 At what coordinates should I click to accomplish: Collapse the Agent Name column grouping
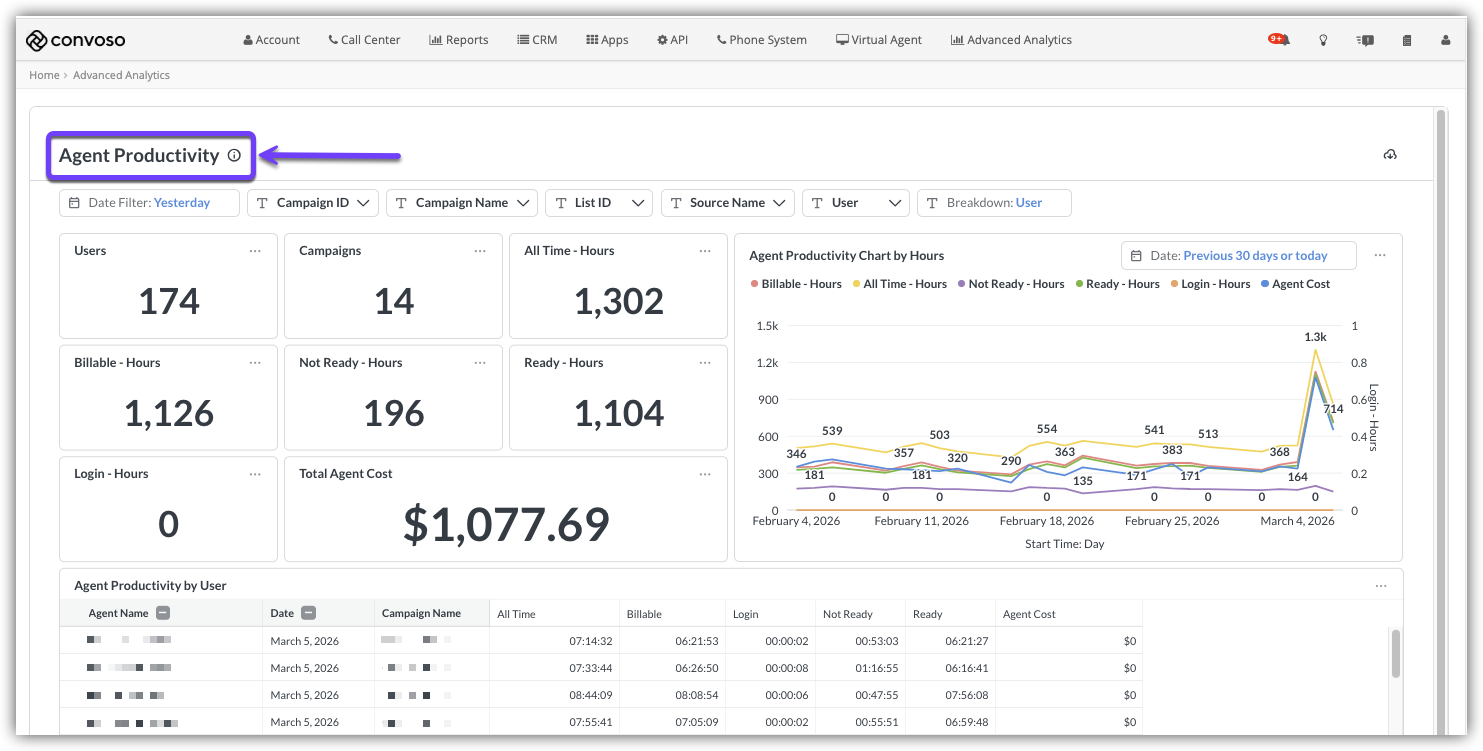(163, 614)
